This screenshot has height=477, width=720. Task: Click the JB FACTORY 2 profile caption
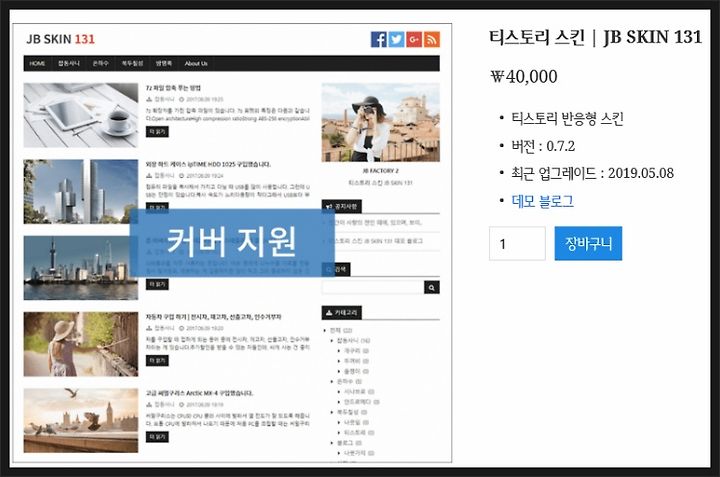381,171
